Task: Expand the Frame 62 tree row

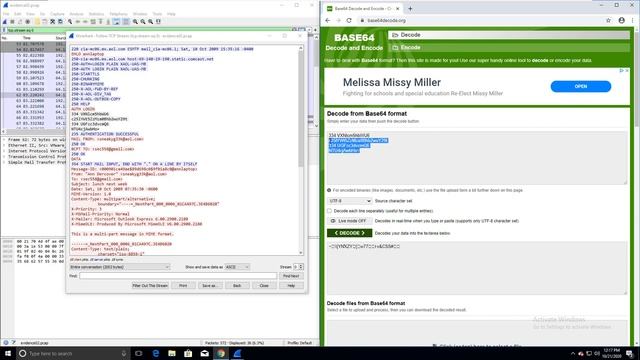Action: (x=4, y=140)
